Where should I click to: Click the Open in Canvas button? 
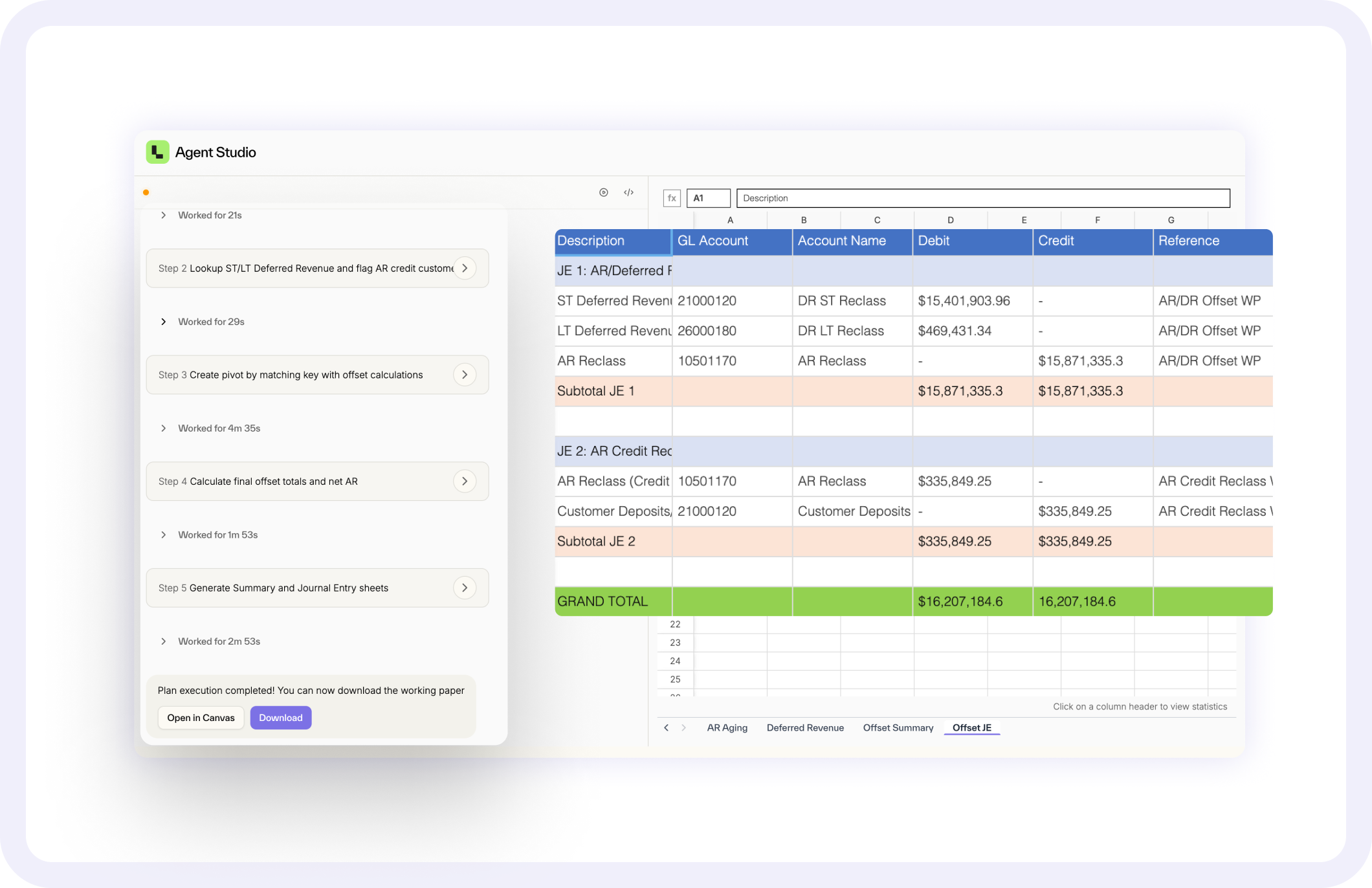point(201,718)
